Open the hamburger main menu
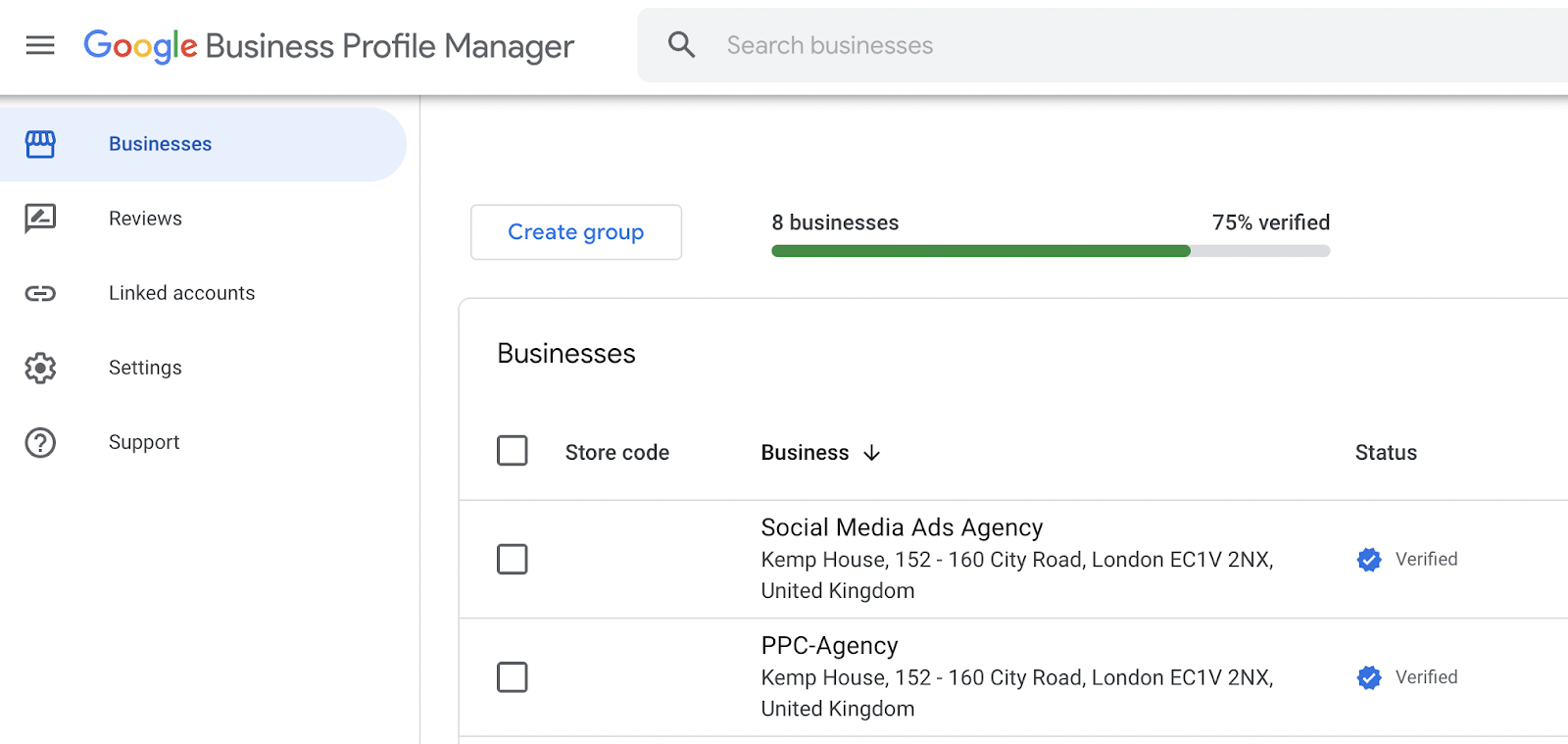 tap(40, 45)
